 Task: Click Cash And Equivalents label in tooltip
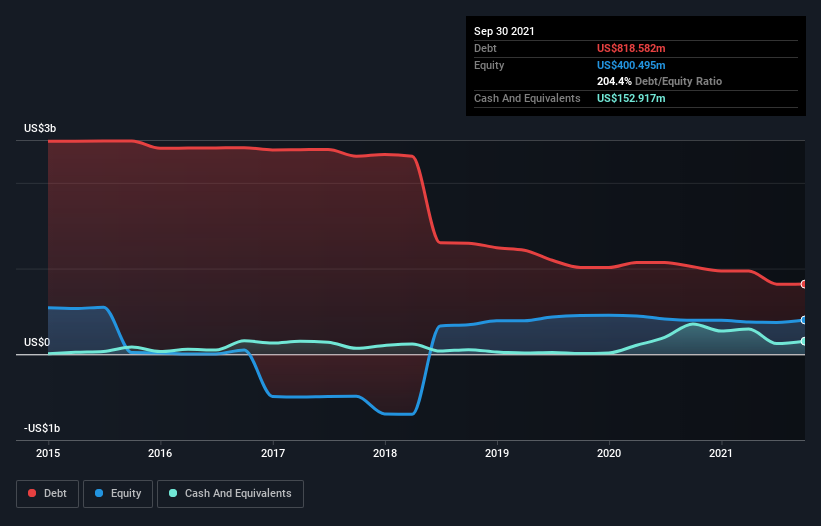(527, 98)
